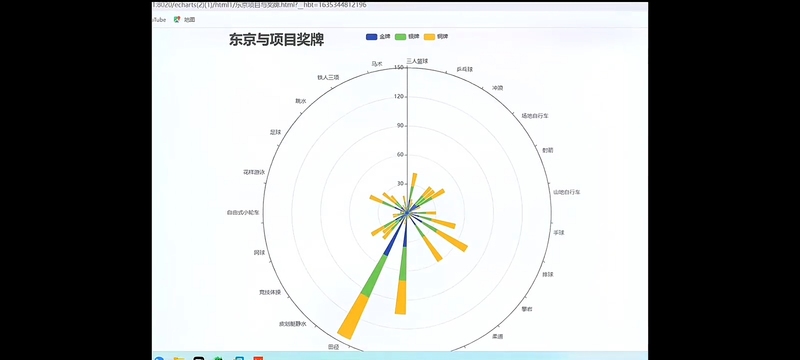Open the 地图 maps bookmark icon
This screenshot has width=800, height=360.
[x=177, y=19]
